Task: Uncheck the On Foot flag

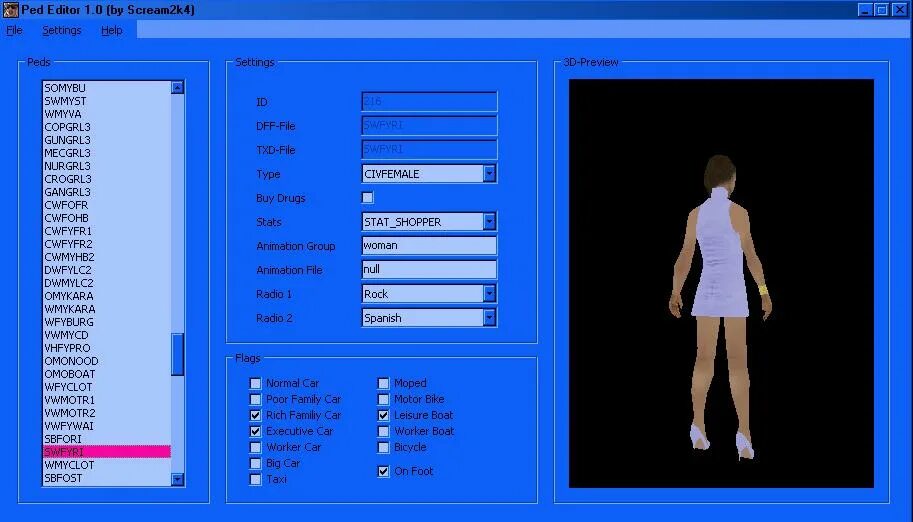Action: [x=383, y=471]
